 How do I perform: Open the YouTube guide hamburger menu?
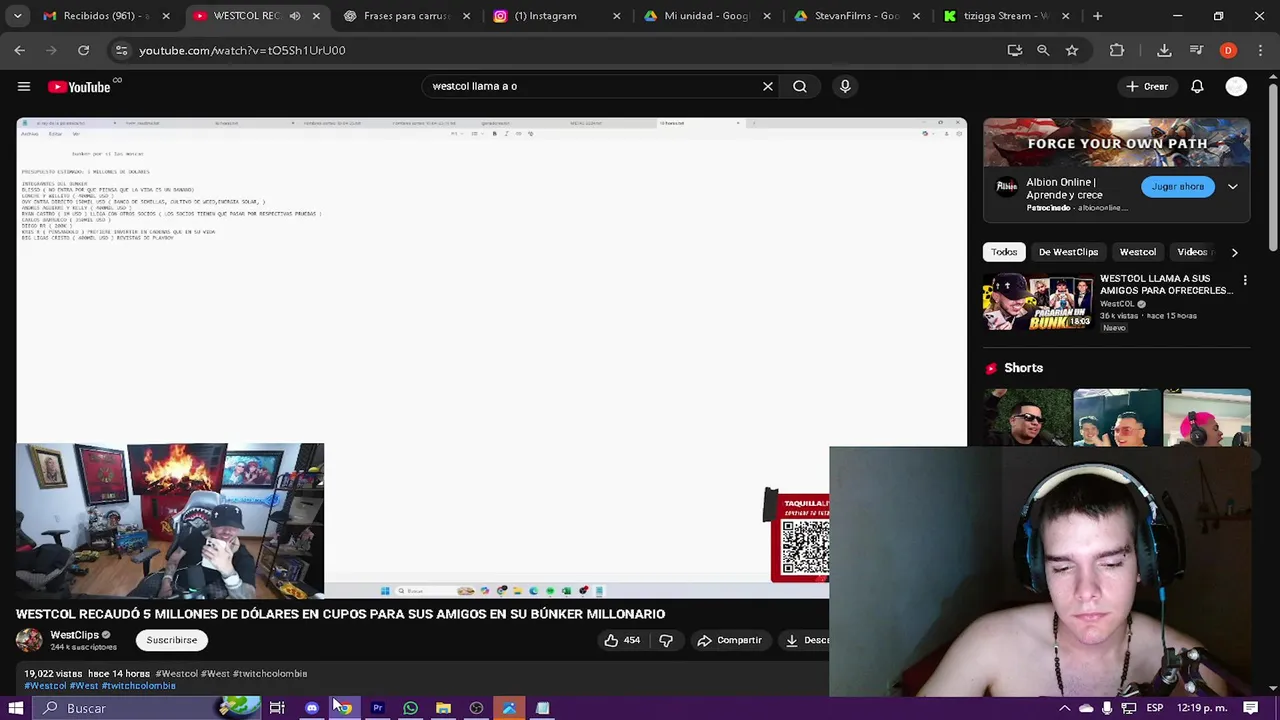click(x=24, y=86)
